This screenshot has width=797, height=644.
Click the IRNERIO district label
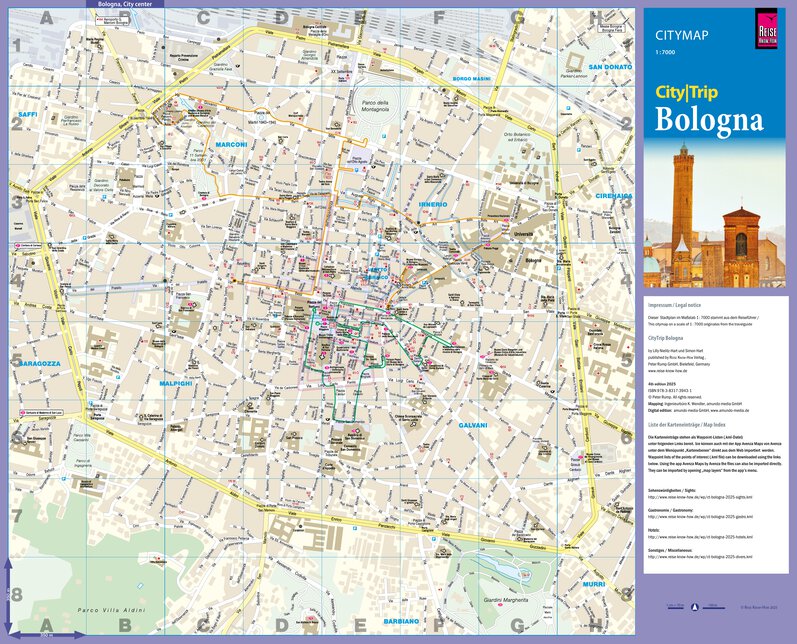pyautogui.click(x=432, y=204)
